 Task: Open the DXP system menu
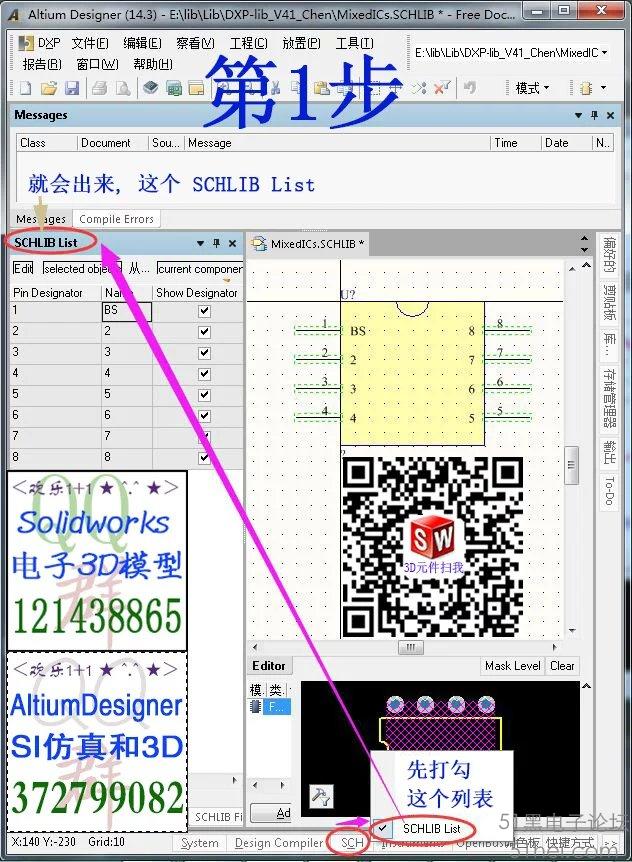click(39, 42)
